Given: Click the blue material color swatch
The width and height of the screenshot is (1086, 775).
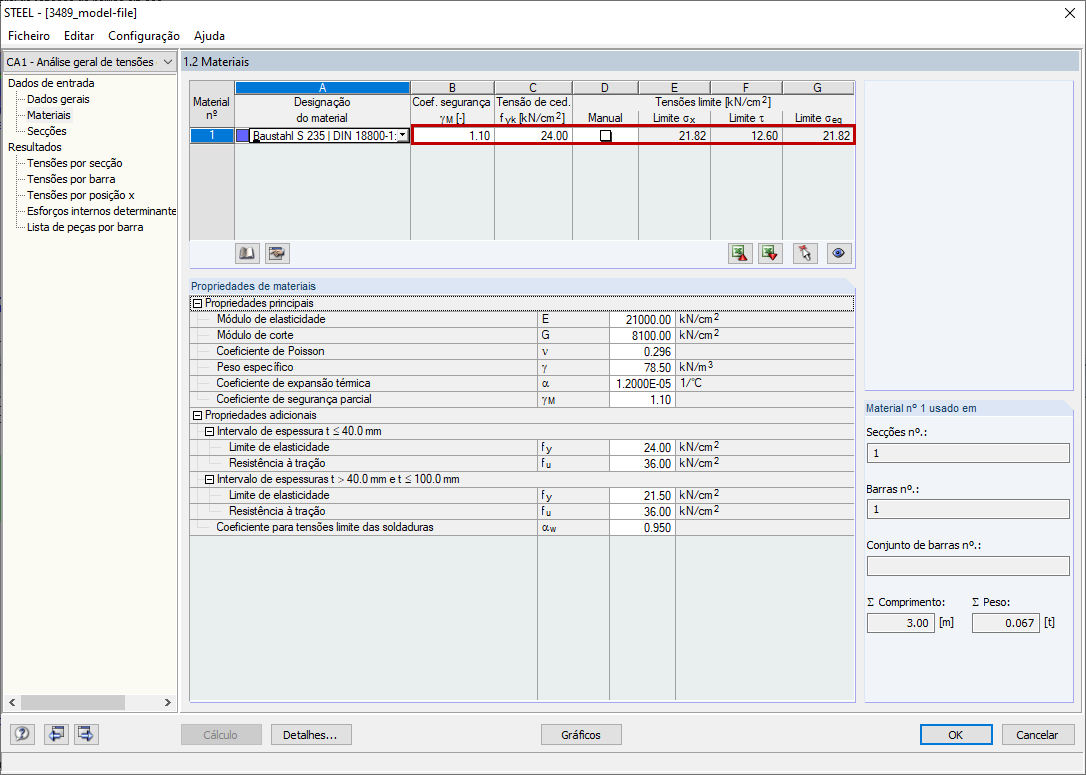Looking at the screenshot, I should point(242,136).
